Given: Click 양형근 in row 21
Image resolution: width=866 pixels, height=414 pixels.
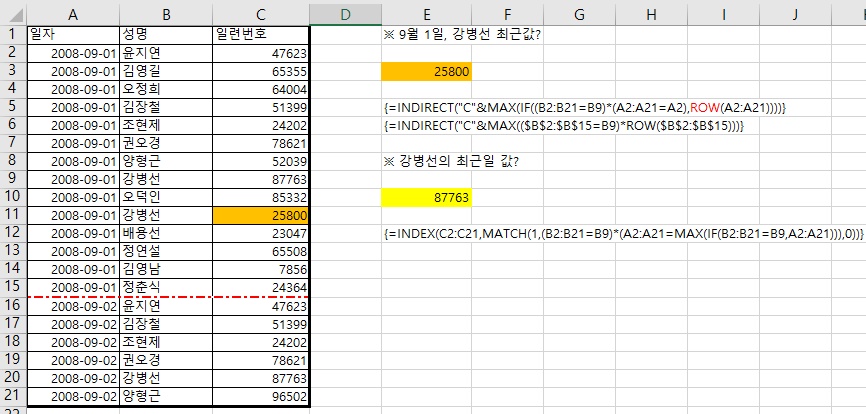Looking at the screenshot, I should coord(165,395).
